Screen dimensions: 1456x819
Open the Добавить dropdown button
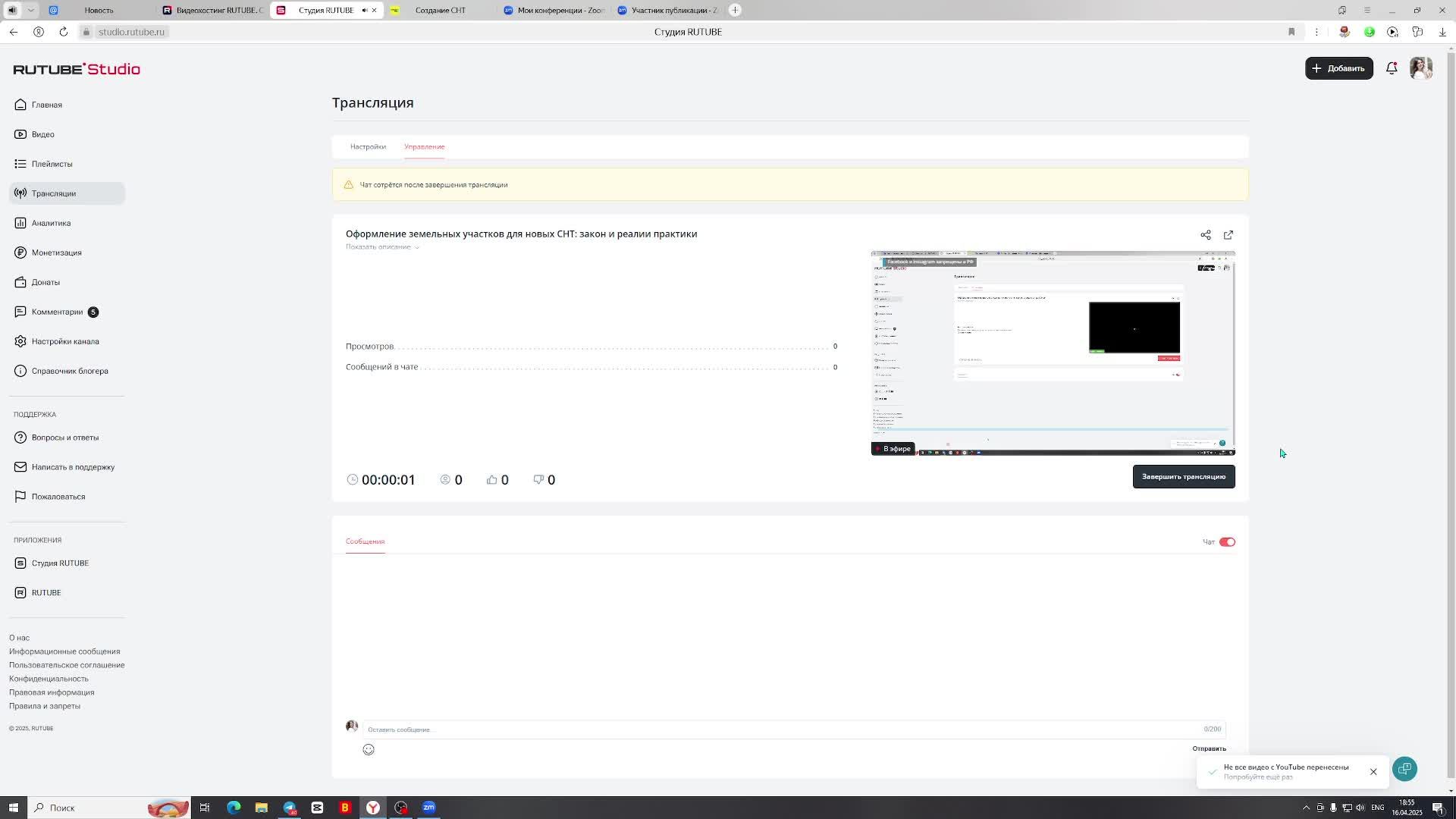[1338, 68]
